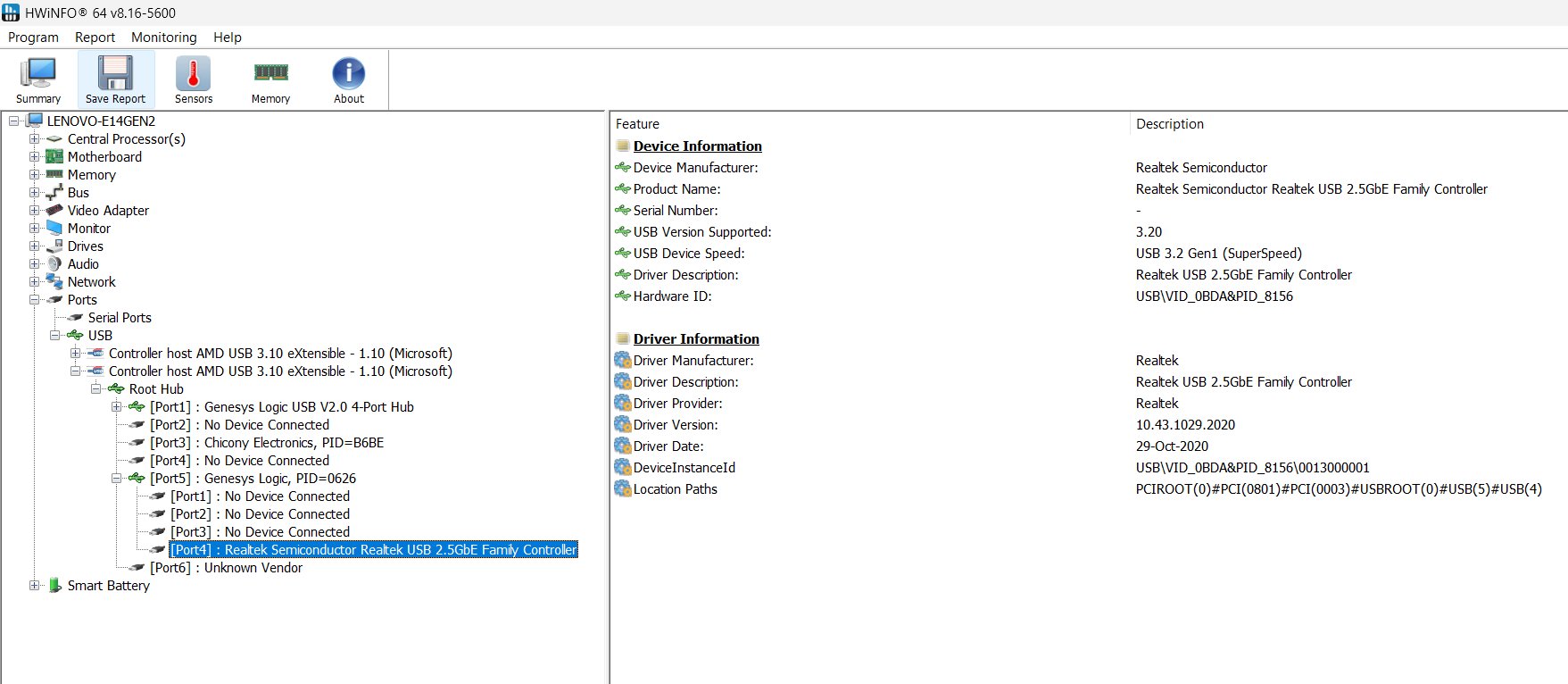Click the green USB node icon

tap(75, 336)
